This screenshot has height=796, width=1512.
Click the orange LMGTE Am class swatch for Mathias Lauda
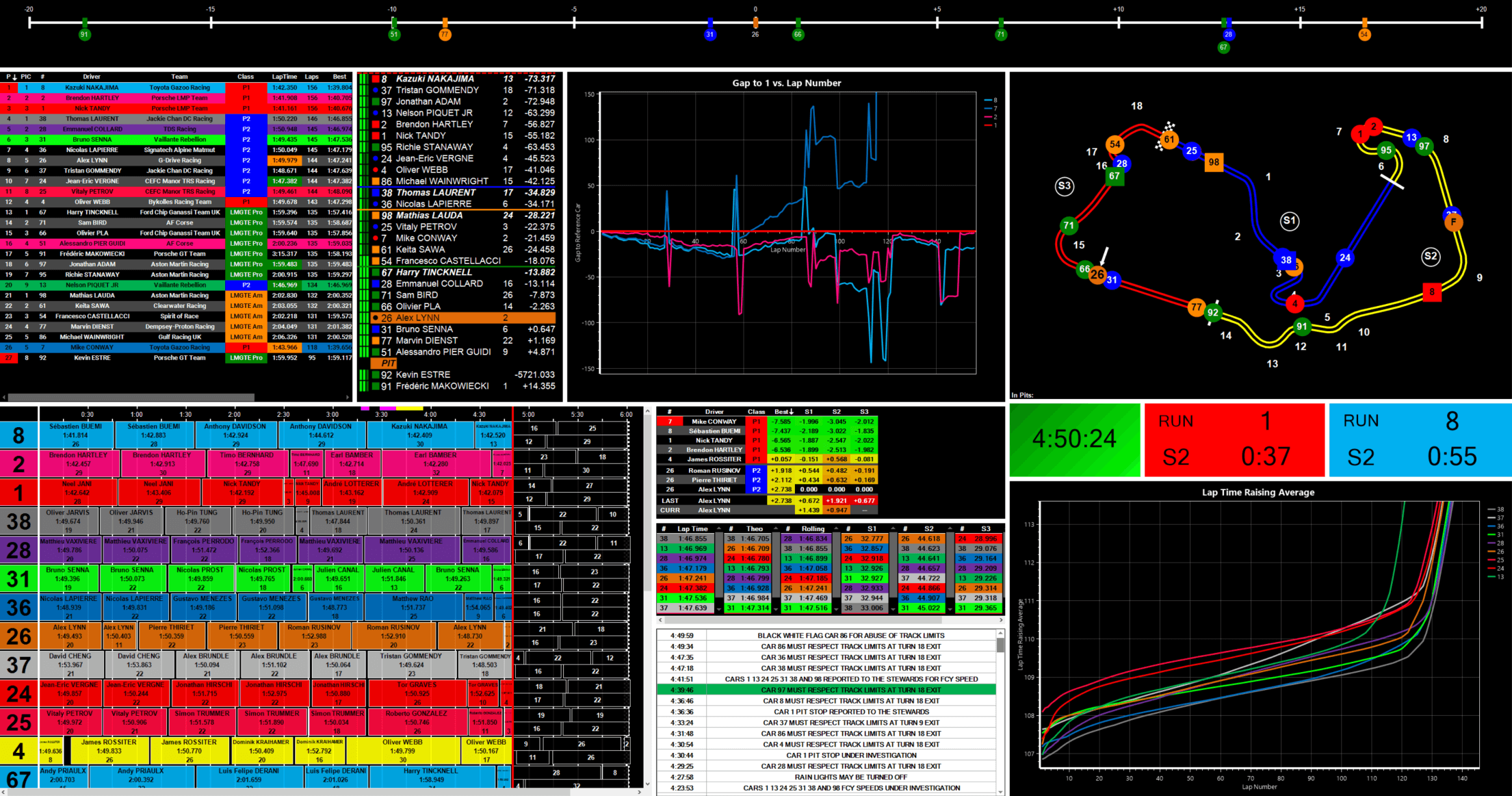click(246, 296)
